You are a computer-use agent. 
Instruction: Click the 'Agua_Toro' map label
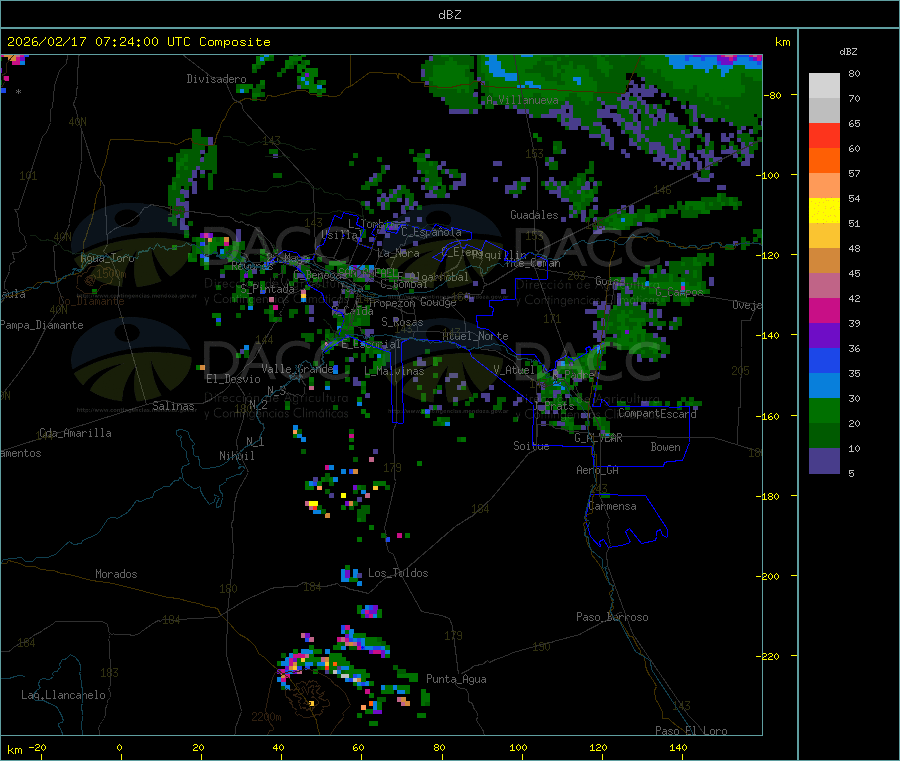[x=107, y=258]
